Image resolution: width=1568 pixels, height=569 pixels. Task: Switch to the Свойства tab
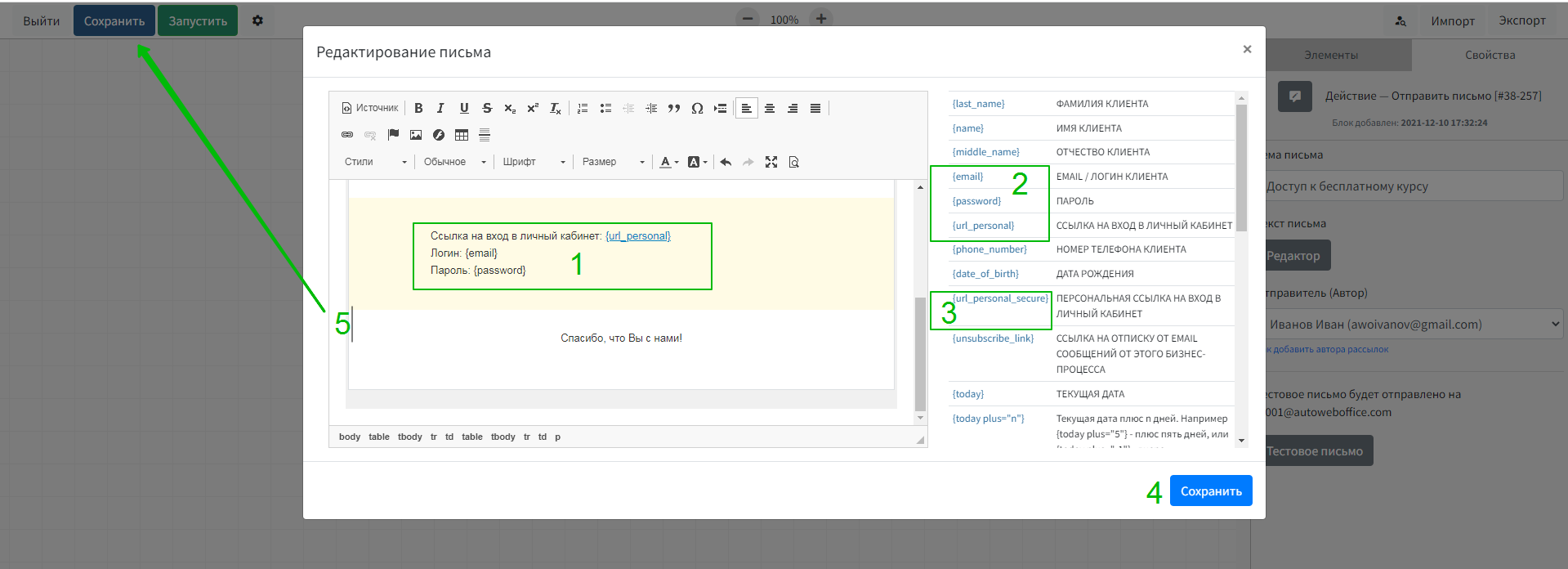click(1490, 55)
